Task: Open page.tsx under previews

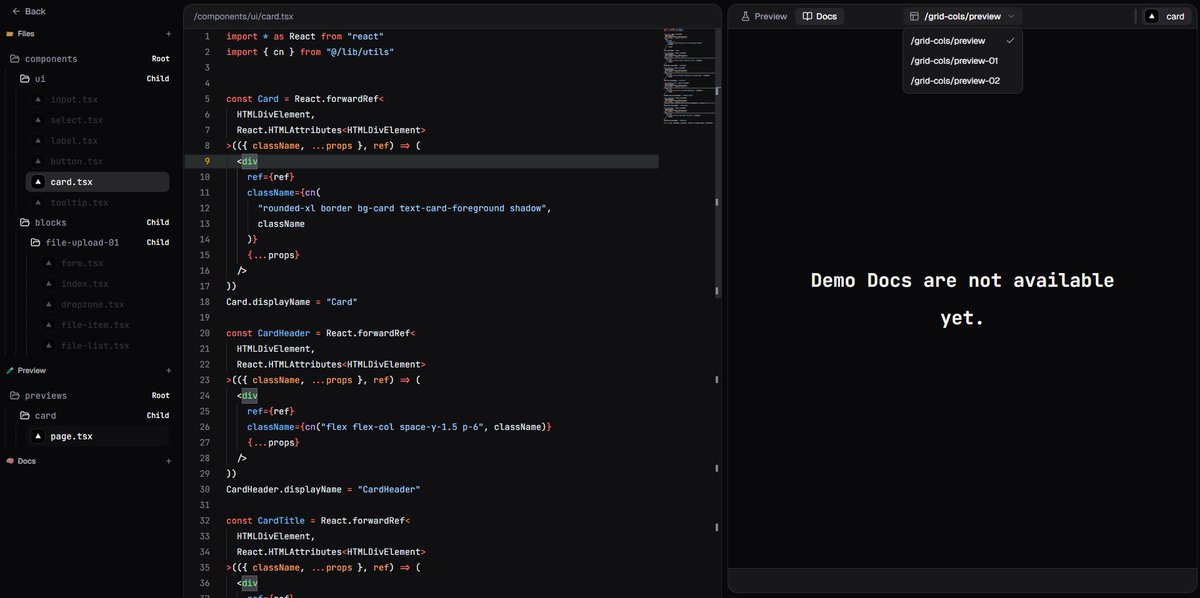Action: click(x=97, y=436)
